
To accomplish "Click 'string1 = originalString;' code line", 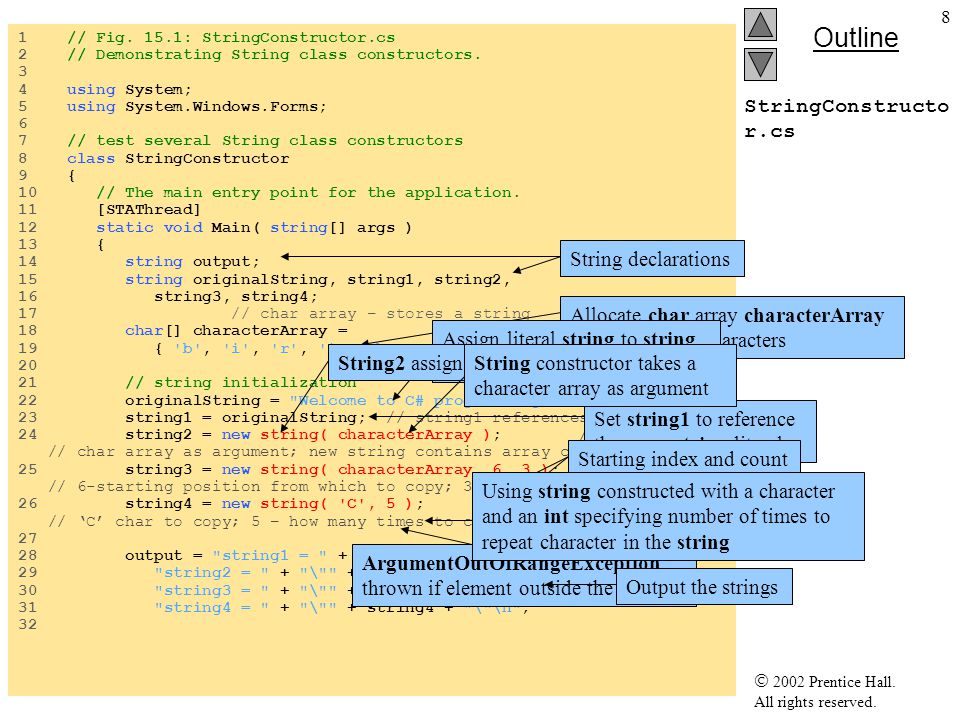I will pyautogui.click(x=246, y=418).
